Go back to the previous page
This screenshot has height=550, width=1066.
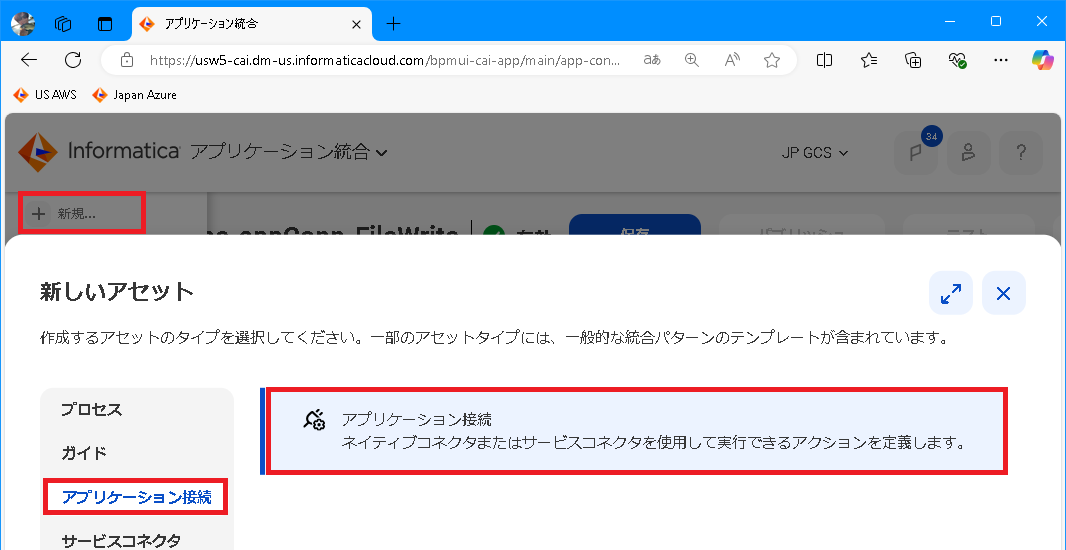tap(29, 60)
